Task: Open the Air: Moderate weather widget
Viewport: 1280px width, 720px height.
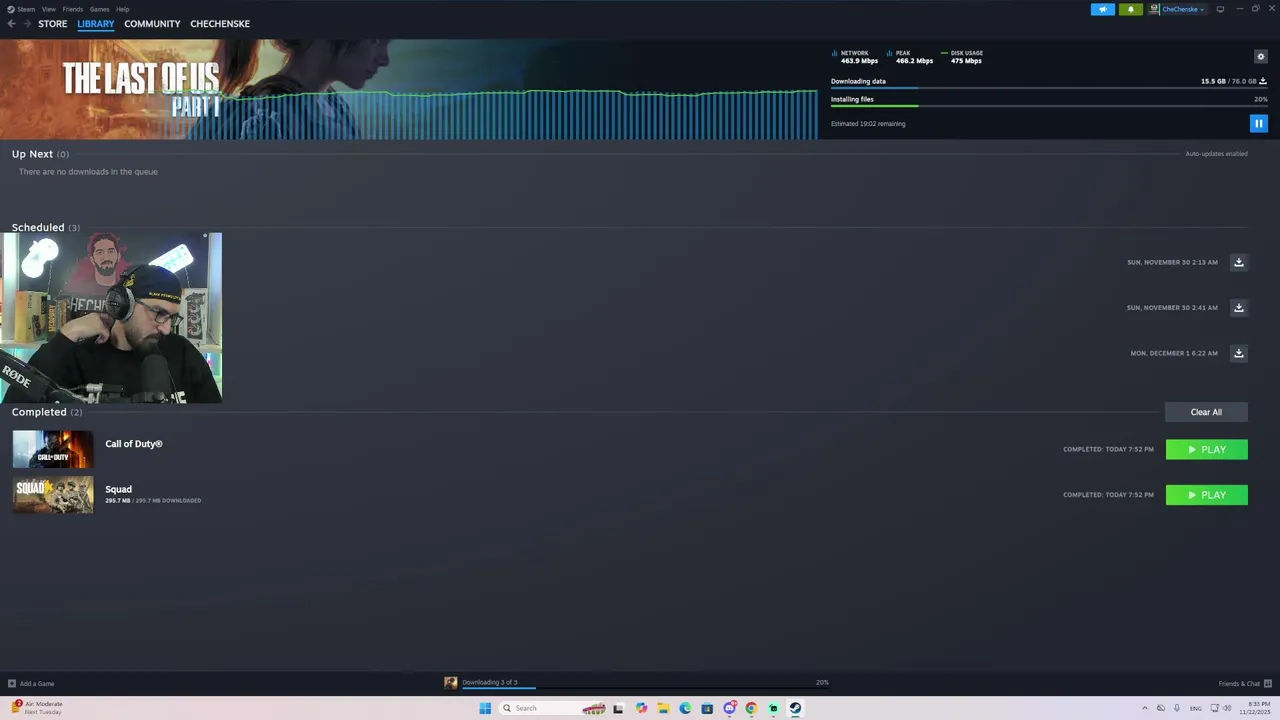Action: pos(38,708)
